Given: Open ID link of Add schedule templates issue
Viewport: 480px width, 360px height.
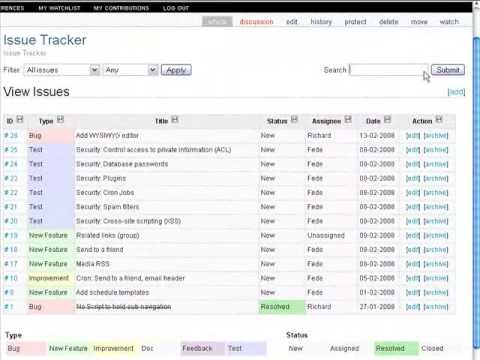Looking at the screenshot, I should (x=9, y=293).
